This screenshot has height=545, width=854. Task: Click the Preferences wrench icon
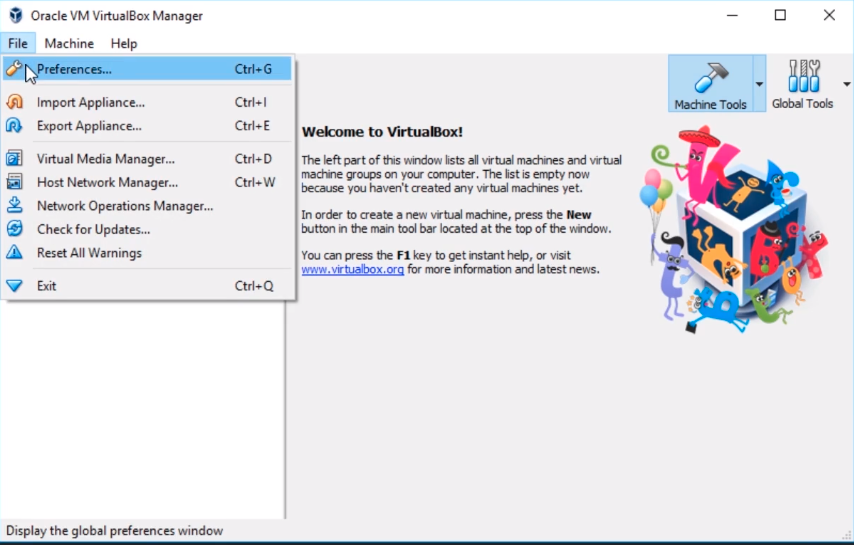[x=14, y=69]
